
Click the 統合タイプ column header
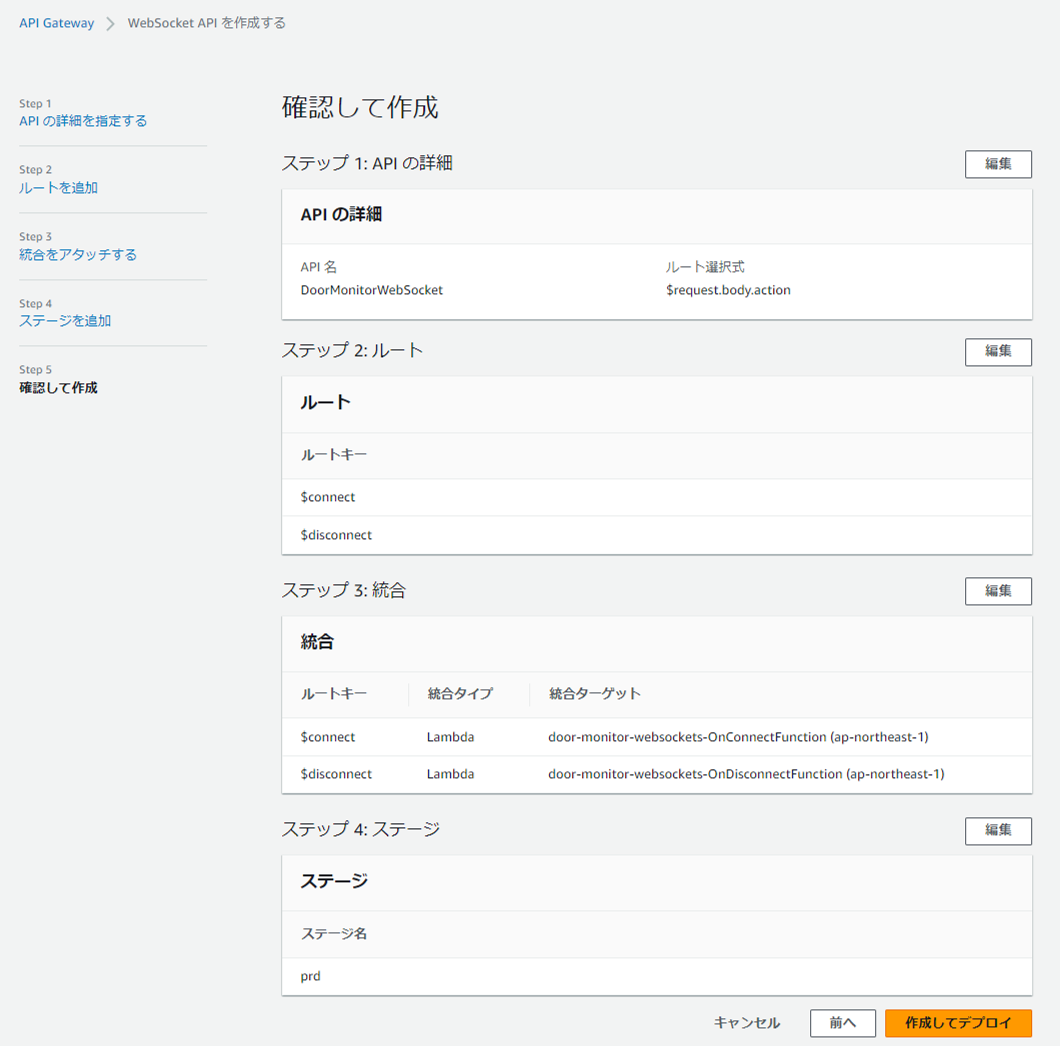[x=460, y=694]
